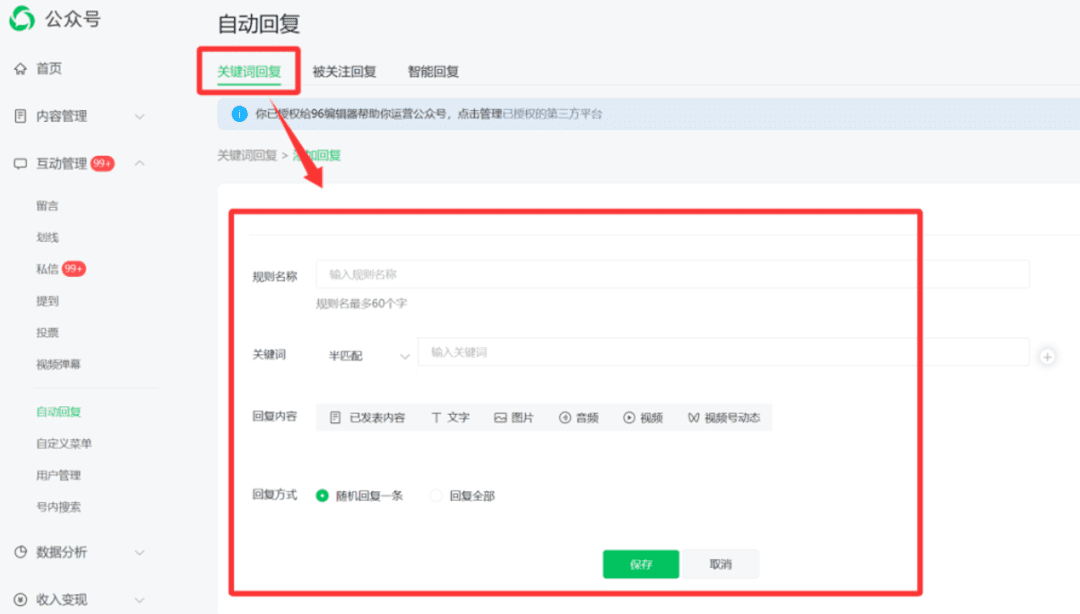This screenshot has width=1080, height=614.
Task: Expand the 数据分析 sidebar section
Action: [140, 552]
